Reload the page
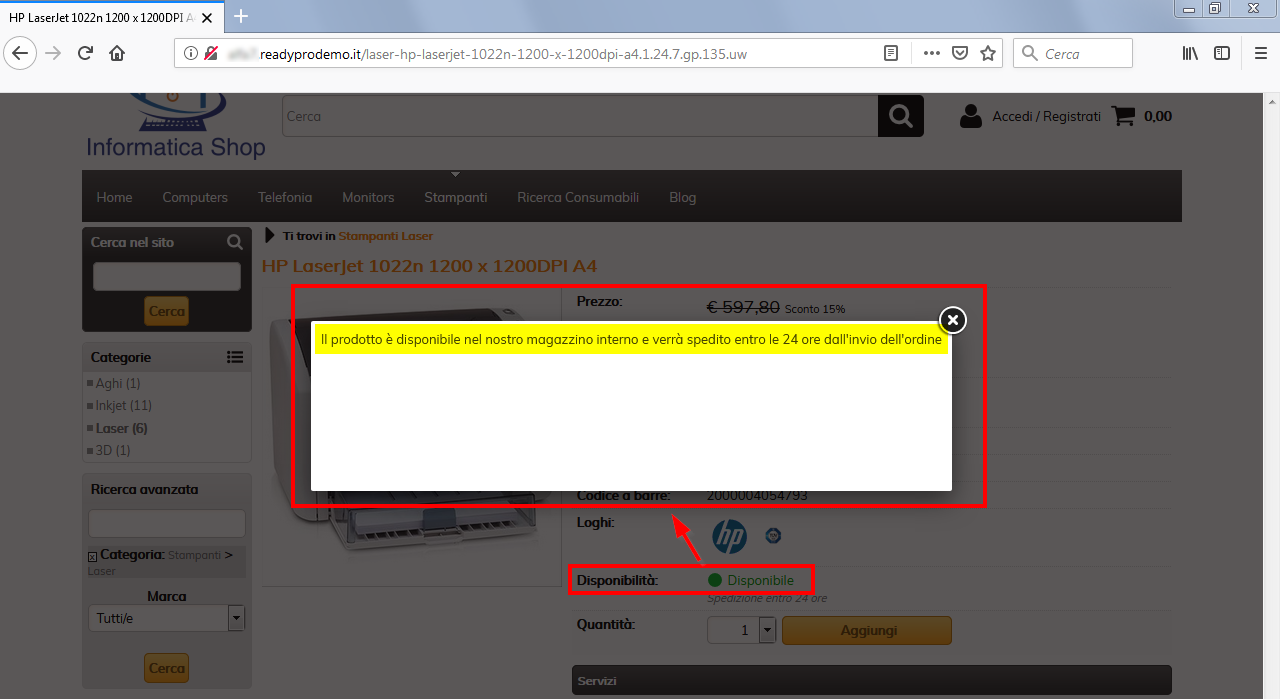The height and width of the screenshot is (699, 1280). click(85, 54)
